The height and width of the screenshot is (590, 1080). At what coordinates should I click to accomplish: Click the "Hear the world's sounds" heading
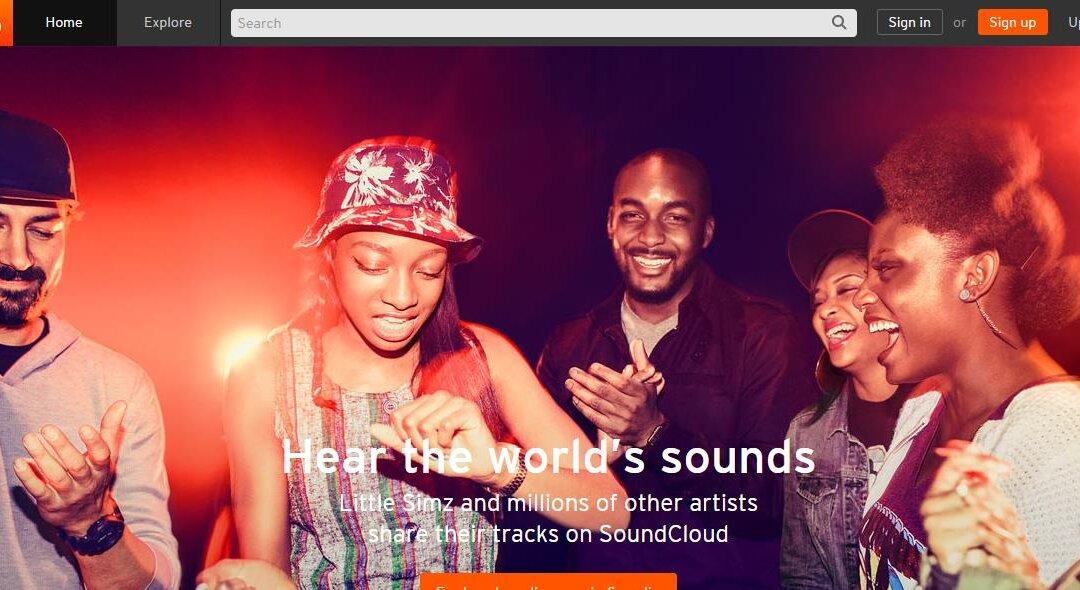coord(548,457)
